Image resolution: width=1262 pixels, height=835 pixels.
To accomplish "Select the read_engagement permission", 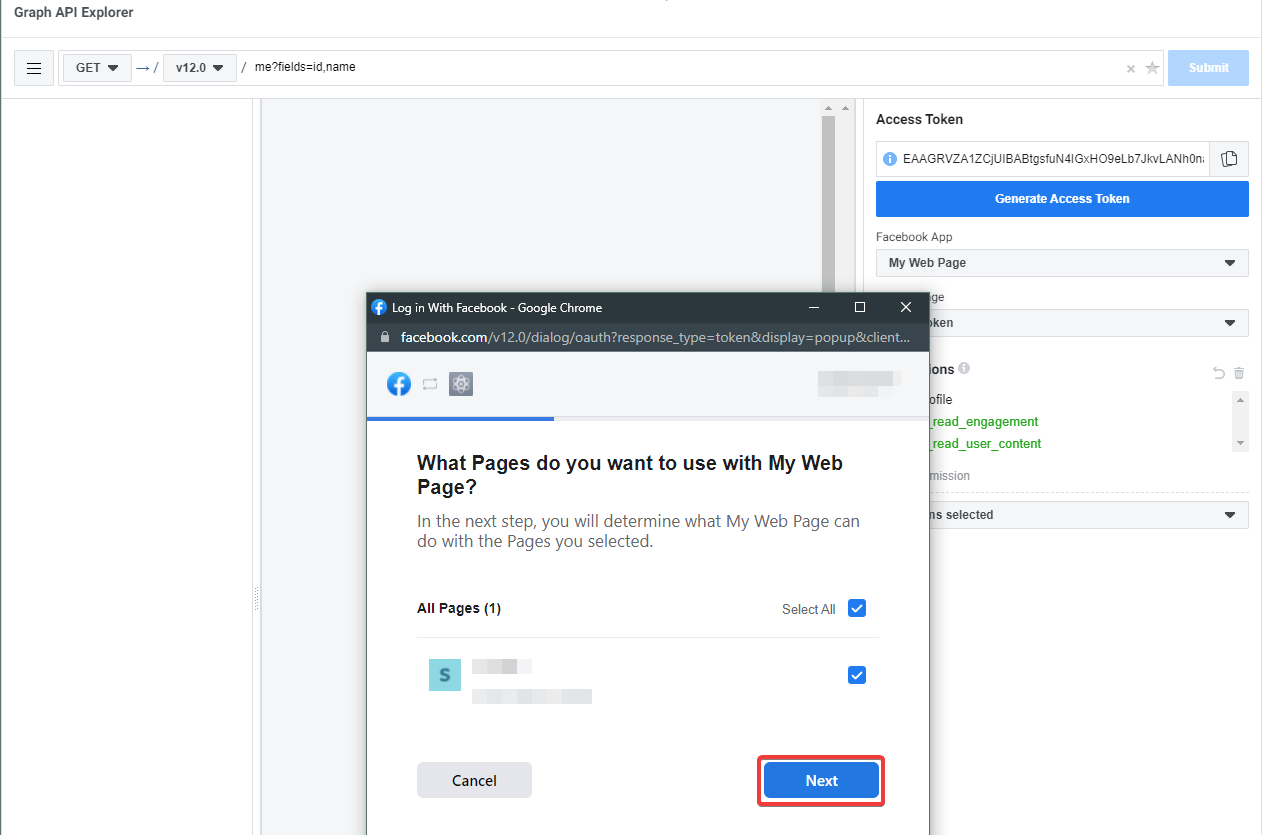I will point(984,422).
